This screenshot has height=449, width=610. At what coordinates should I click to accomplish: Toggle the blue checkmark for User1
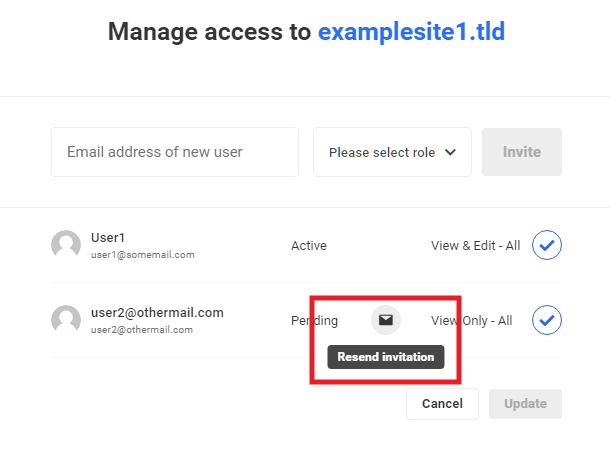[546, 245]
